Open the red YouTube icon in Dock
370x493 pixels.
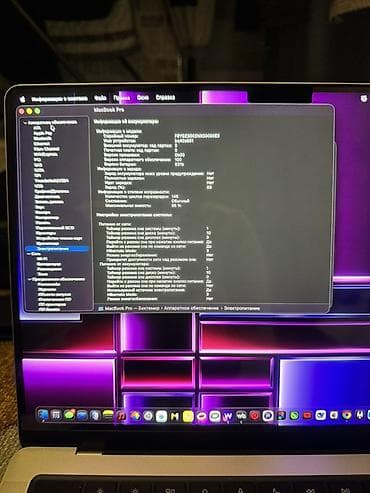(x=307, y=415)
